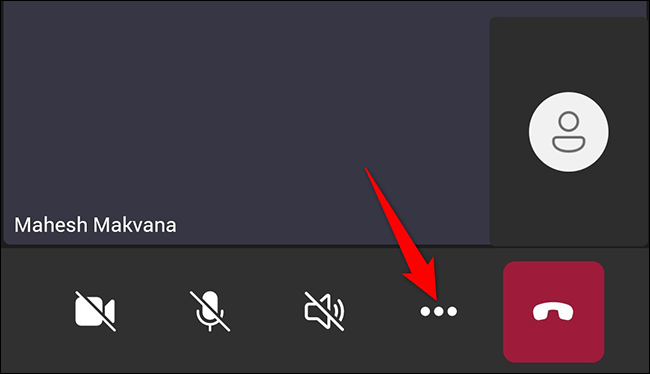Click the speaker icon with slash
Viewport: 650px width, 374px height.
tap(324, 311)
